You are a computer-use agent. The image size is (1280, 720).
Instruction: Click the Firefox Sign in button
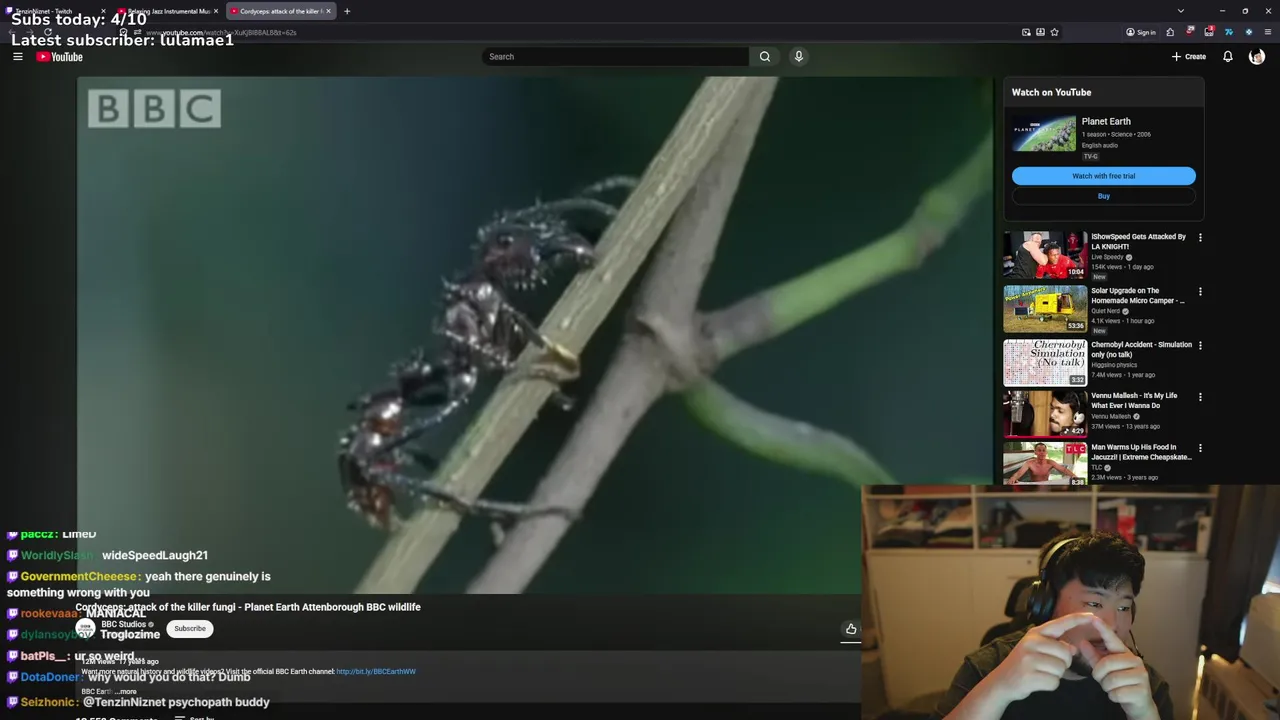pyautogui.click(x=1141, y=32)
